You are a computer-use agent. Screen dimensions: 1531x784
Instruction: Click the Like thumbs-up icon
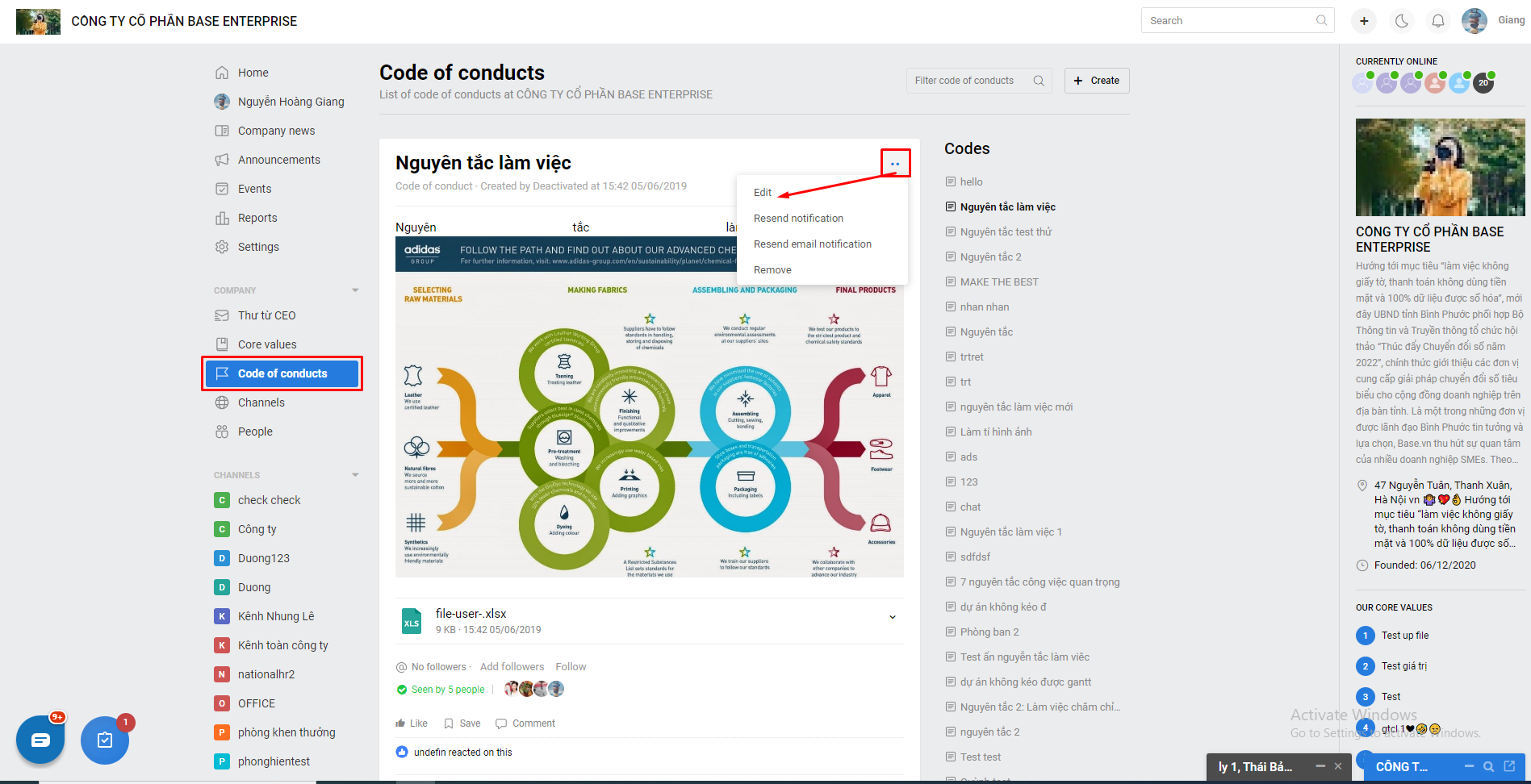[x=400, y=724]
